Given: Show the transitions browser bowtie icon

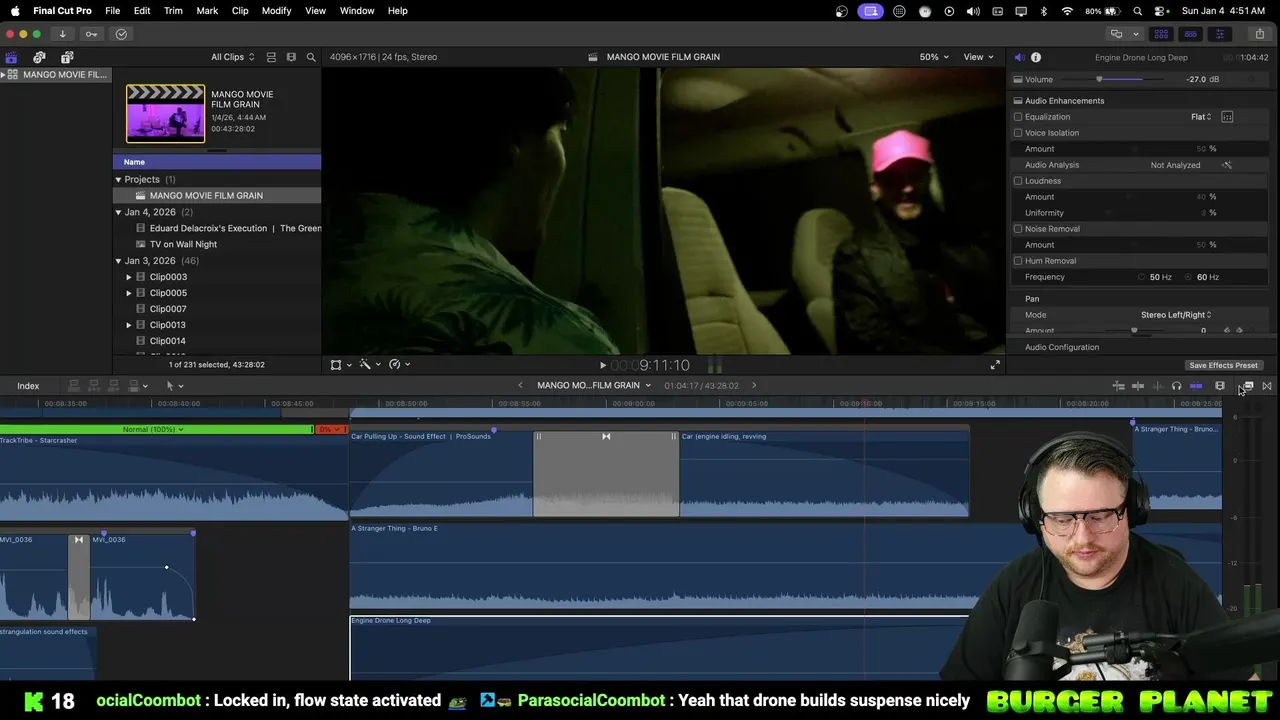Looking at the screenshot, I should tap(1267, 386).
